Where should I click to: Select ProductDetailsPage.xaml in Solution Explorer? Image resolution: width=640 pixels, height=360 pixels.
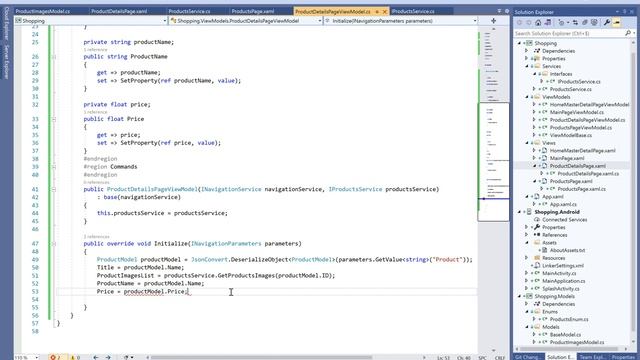click(577, 166)
